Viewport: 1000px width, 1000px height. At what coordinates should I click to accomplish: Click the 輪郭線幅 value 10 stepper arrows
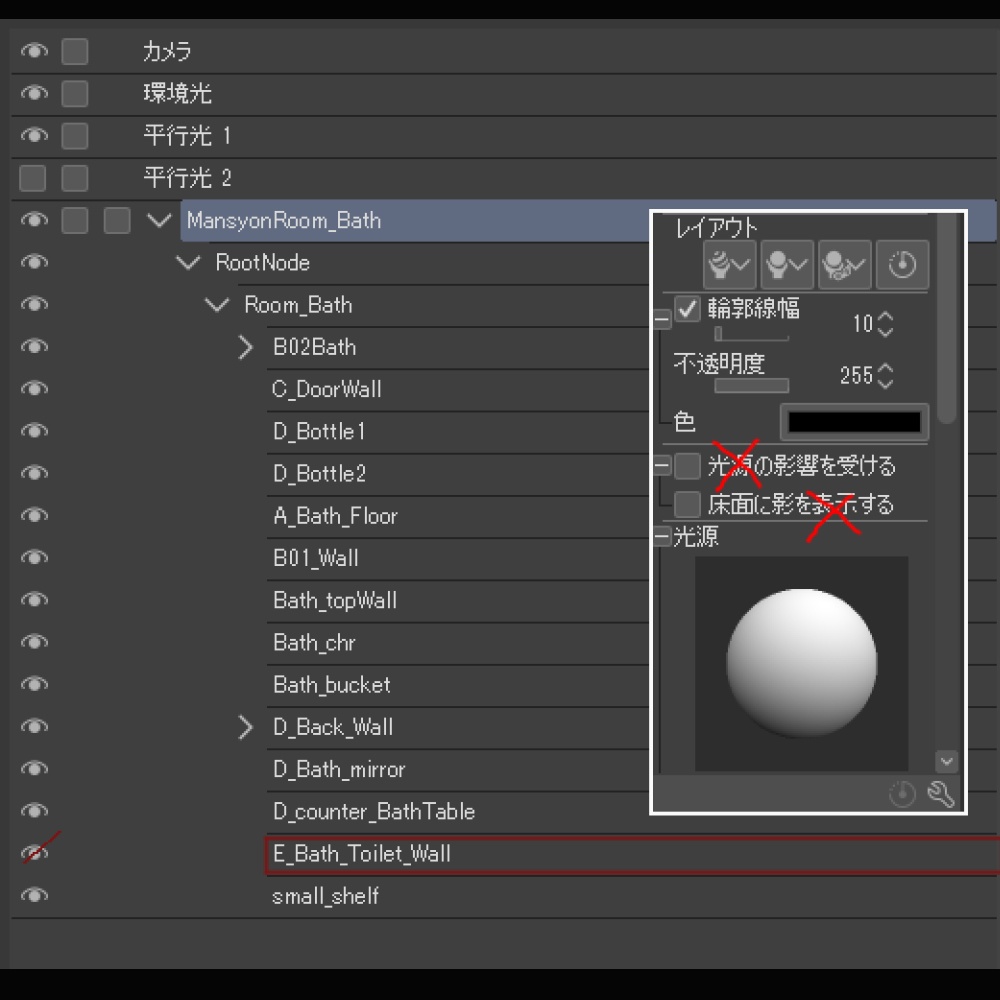point(885,324)
